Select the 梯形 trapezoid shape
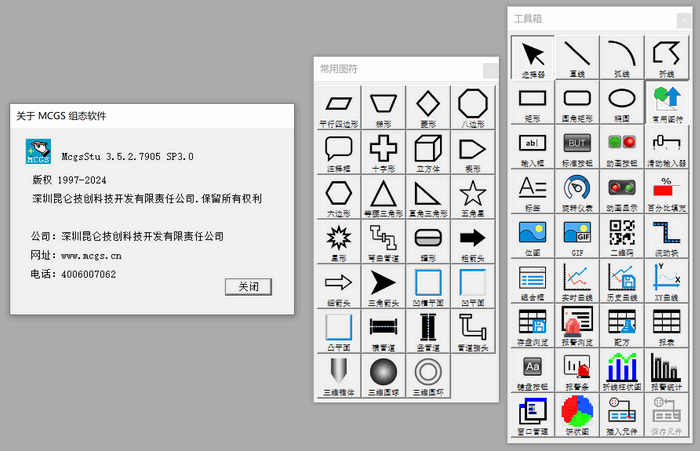Image resolution: width=700 pixels, height=451 pixels. (383, 108)
